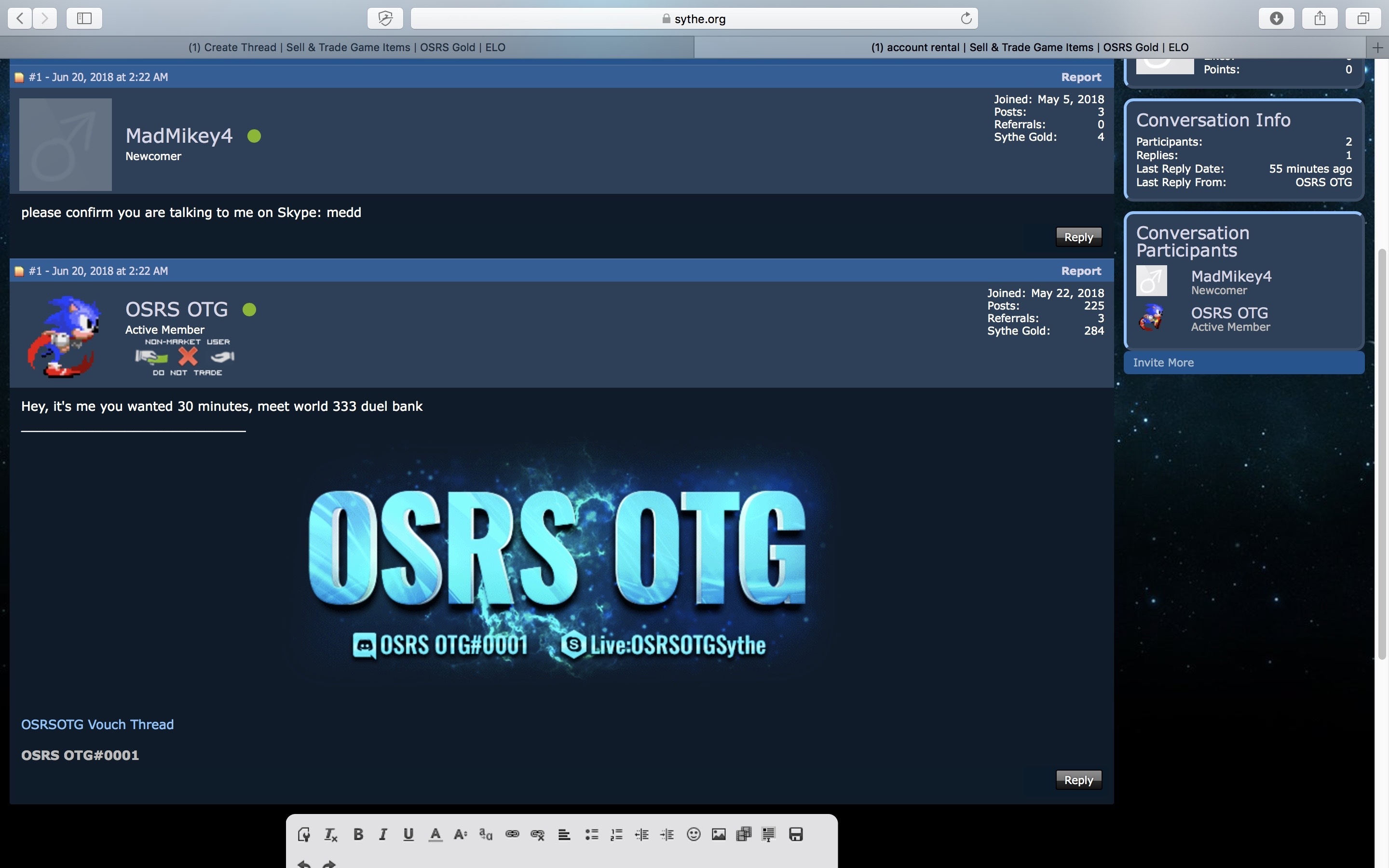Click the insert link icon
This screenshot has width=1389, height=868.
pyautogui.click(x=512, y=834)
